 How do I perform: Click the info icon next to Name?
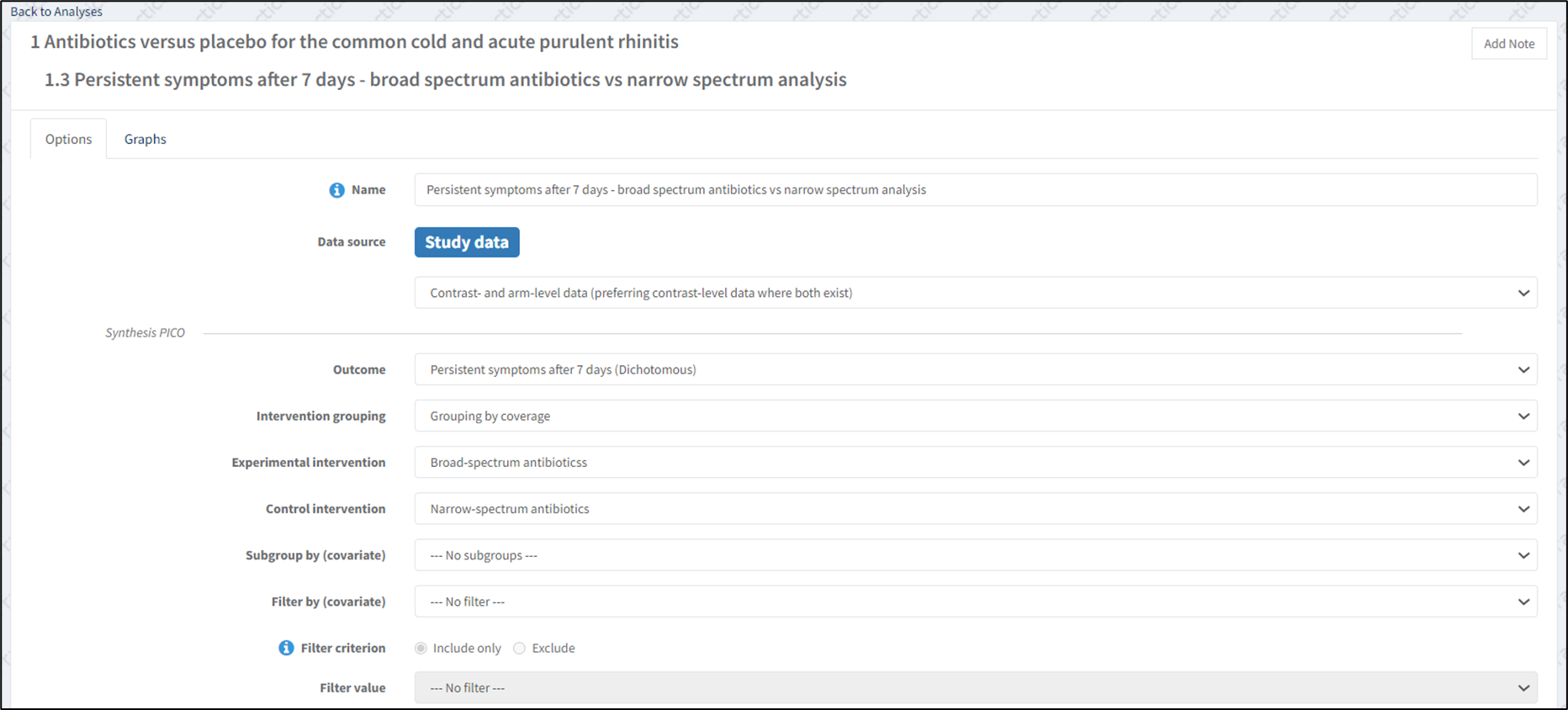(x=336, y=190)
